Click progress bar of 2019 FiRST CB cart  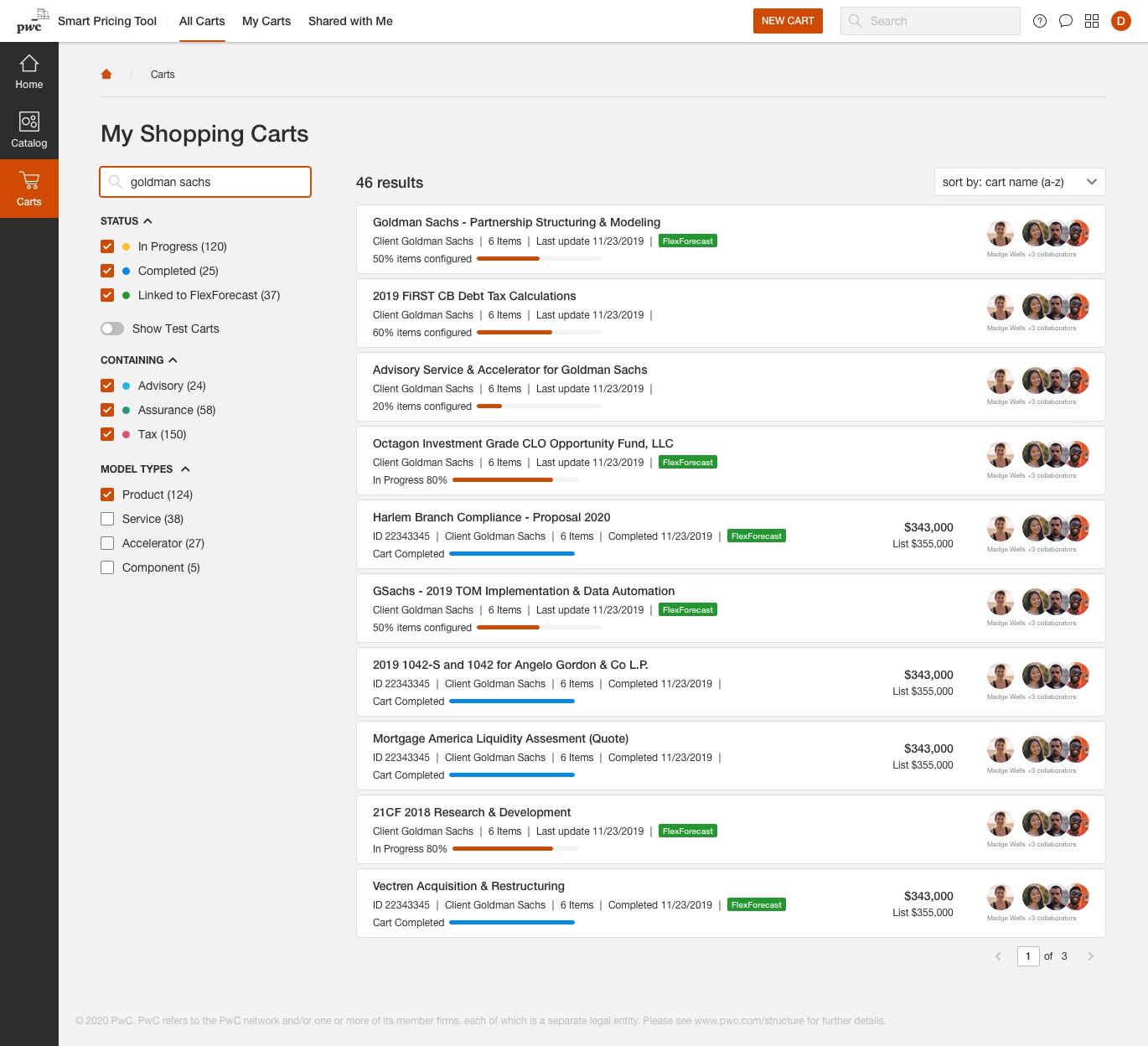click(x=540, y=333)
